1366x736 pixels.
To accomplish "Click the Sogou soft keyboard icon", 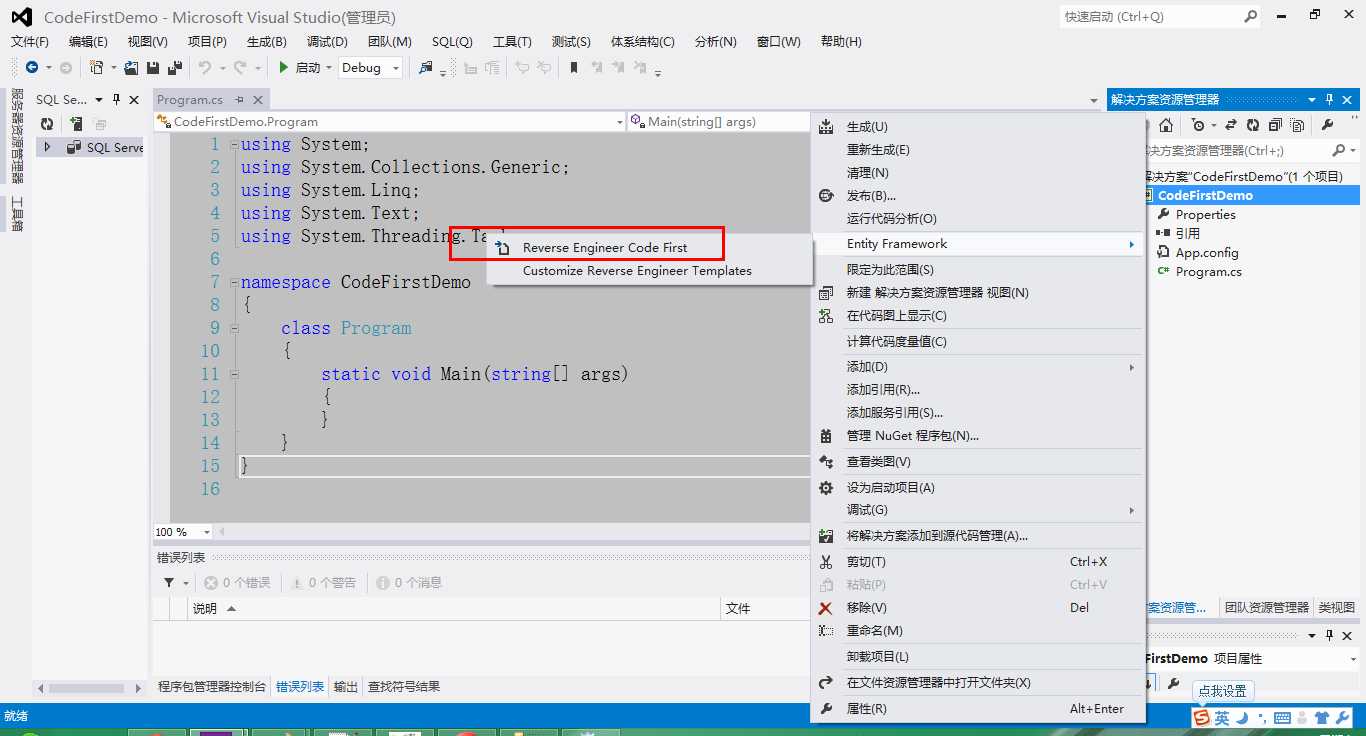I will [1282, 718].
